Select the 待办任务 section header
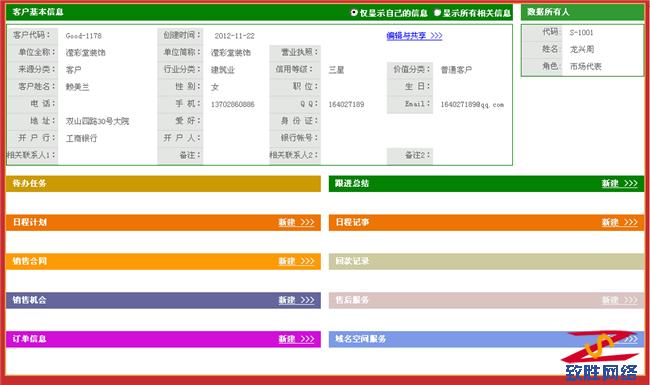 click(x=163, y=184)
